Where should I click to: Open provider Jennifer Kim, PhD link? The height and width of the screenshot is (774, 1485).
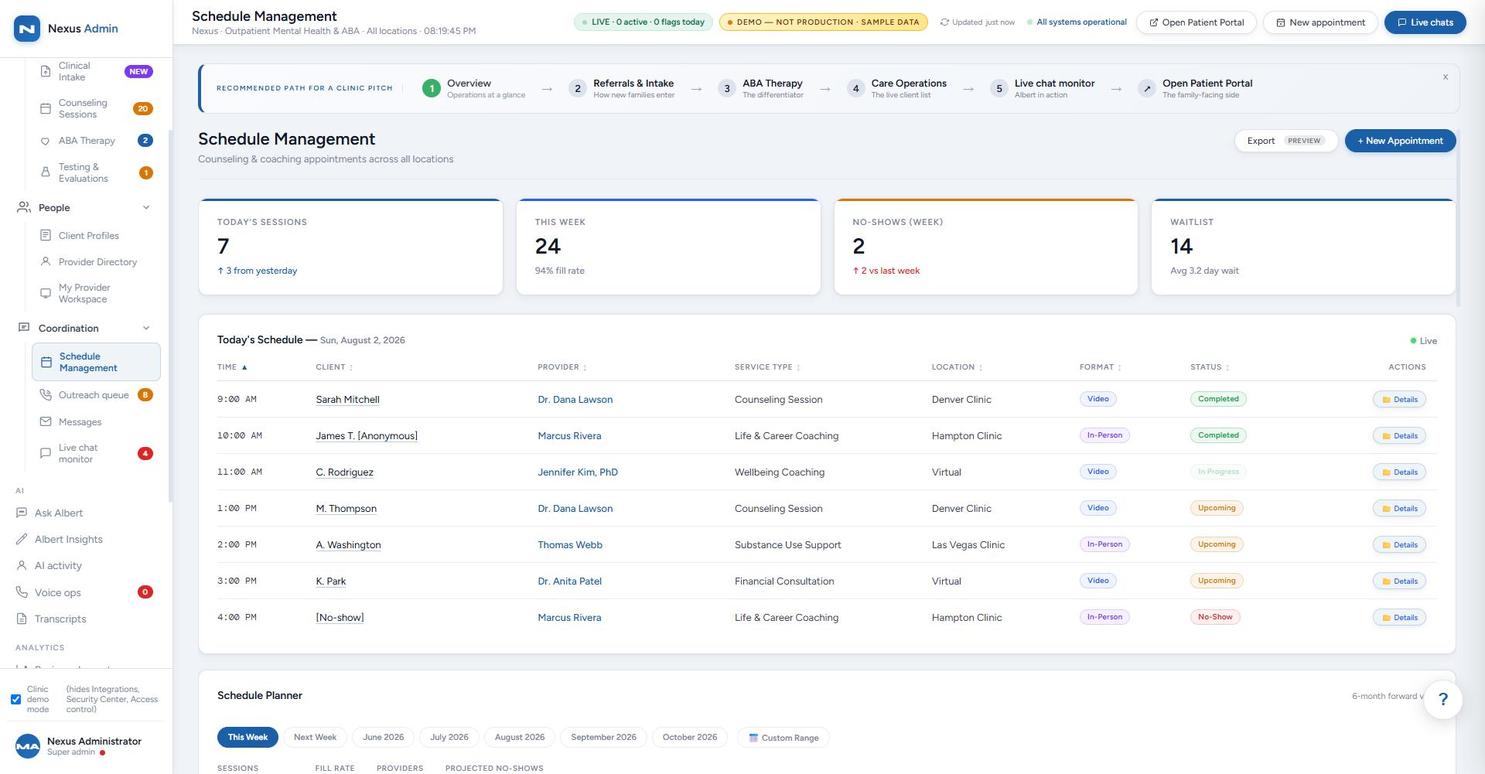[578, 472]
